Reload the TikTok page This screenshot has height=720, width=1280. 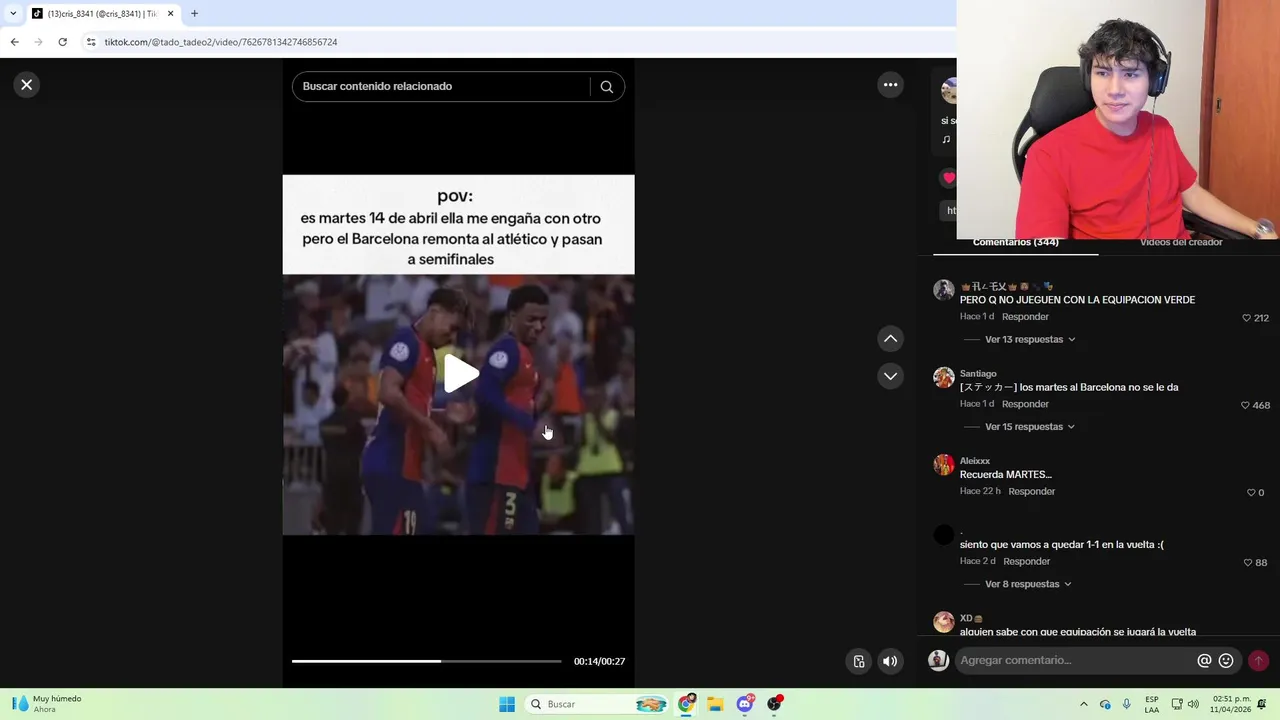click(62, 42)
